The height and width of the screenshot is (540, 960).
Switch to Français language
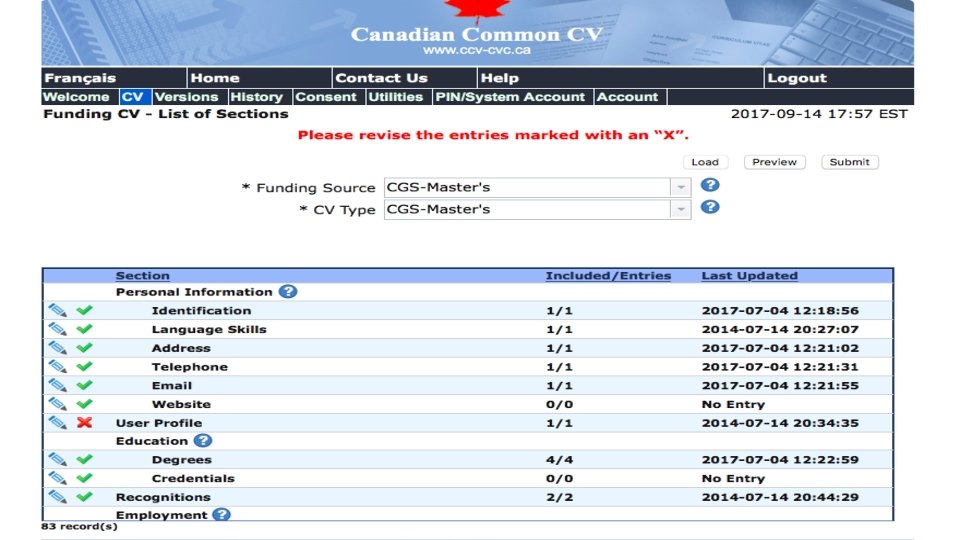80,78
